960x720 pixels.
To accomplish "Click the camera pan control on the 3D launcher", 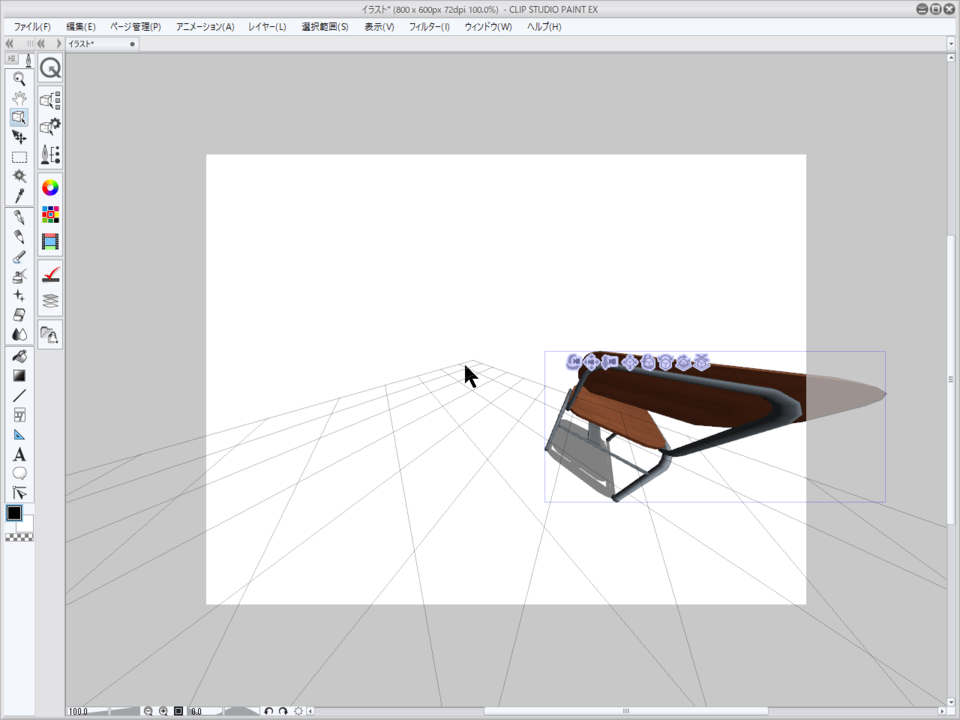I will [592, 362].
